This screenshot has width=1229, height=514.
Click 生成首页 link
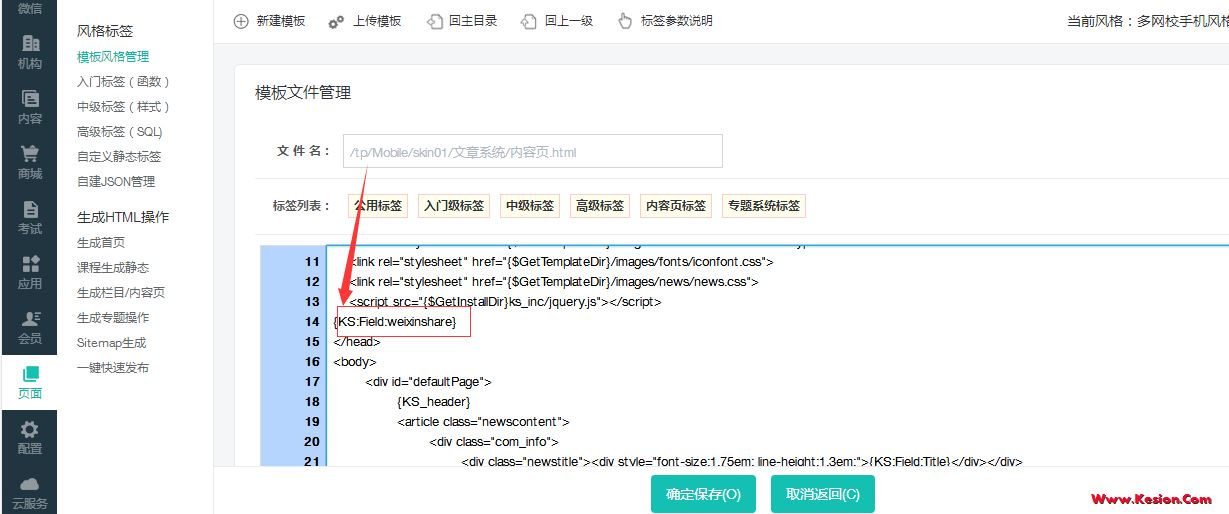101,243
